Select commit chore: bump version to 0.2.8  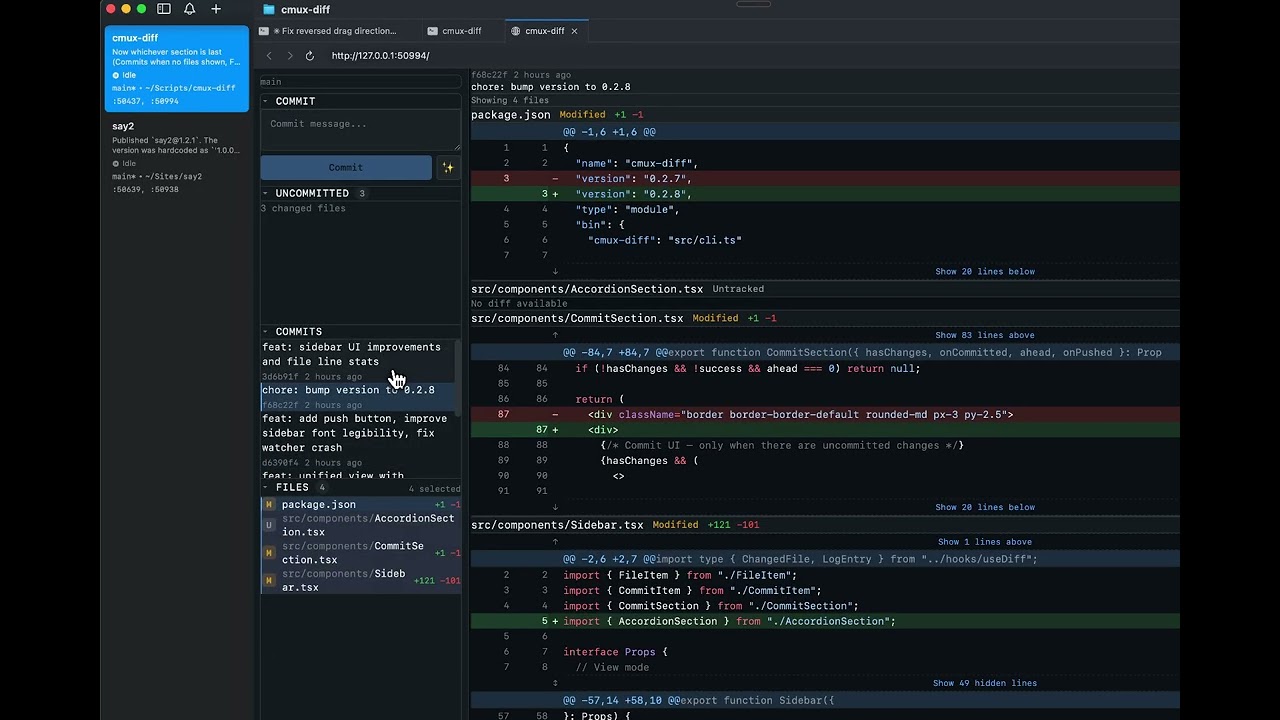coord(358,397)
